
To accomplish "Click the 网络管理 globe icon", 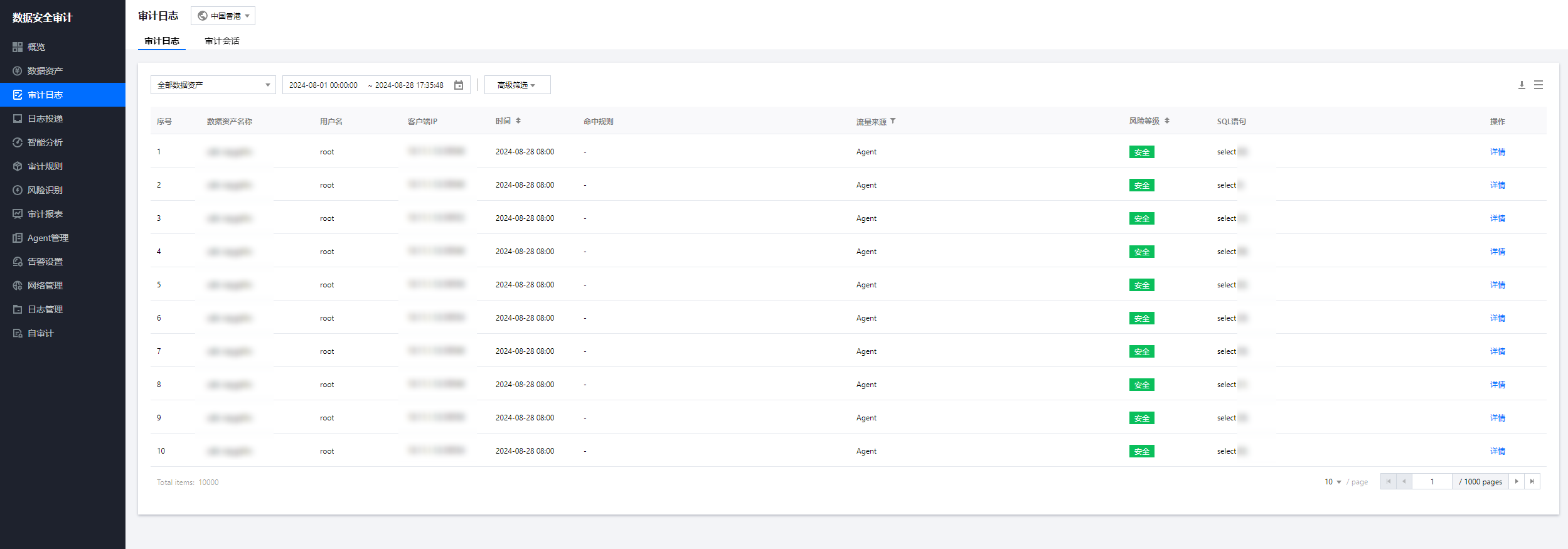I will point(18,285).
